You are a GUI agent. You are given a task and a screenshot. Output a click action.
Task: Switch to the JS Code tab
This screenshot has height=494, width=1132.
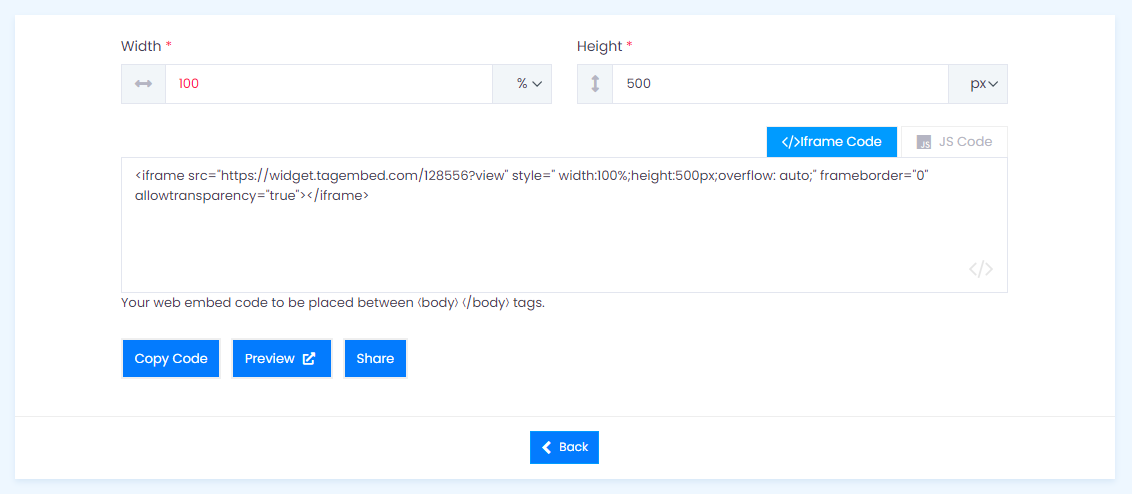(954, 142)
